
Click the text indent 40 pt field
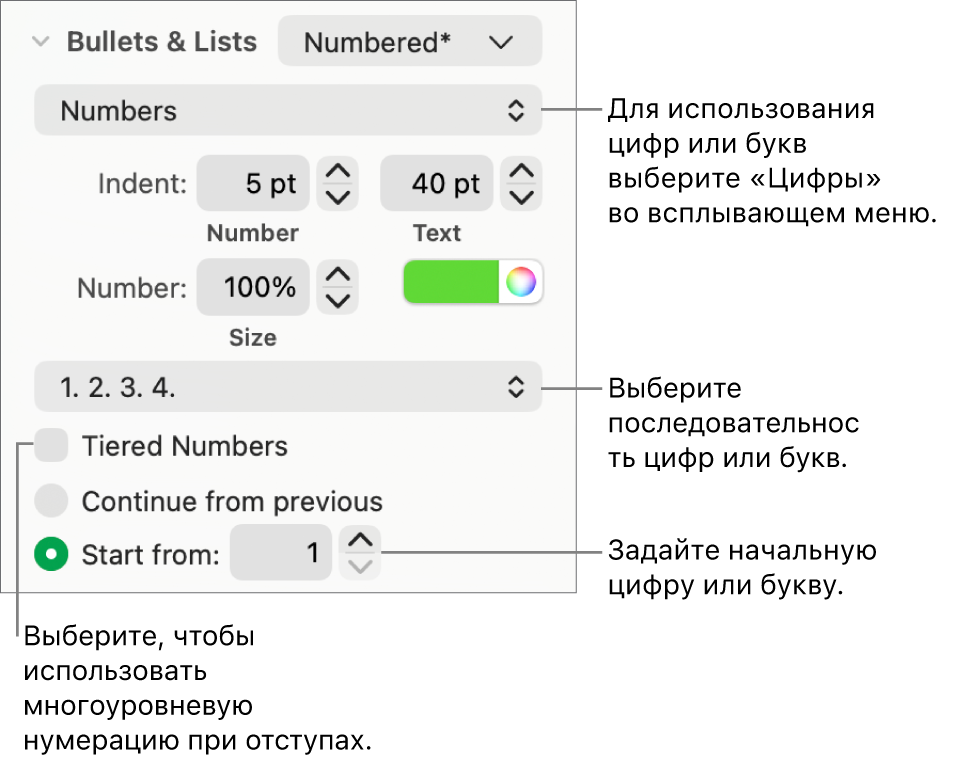[437, 184]
